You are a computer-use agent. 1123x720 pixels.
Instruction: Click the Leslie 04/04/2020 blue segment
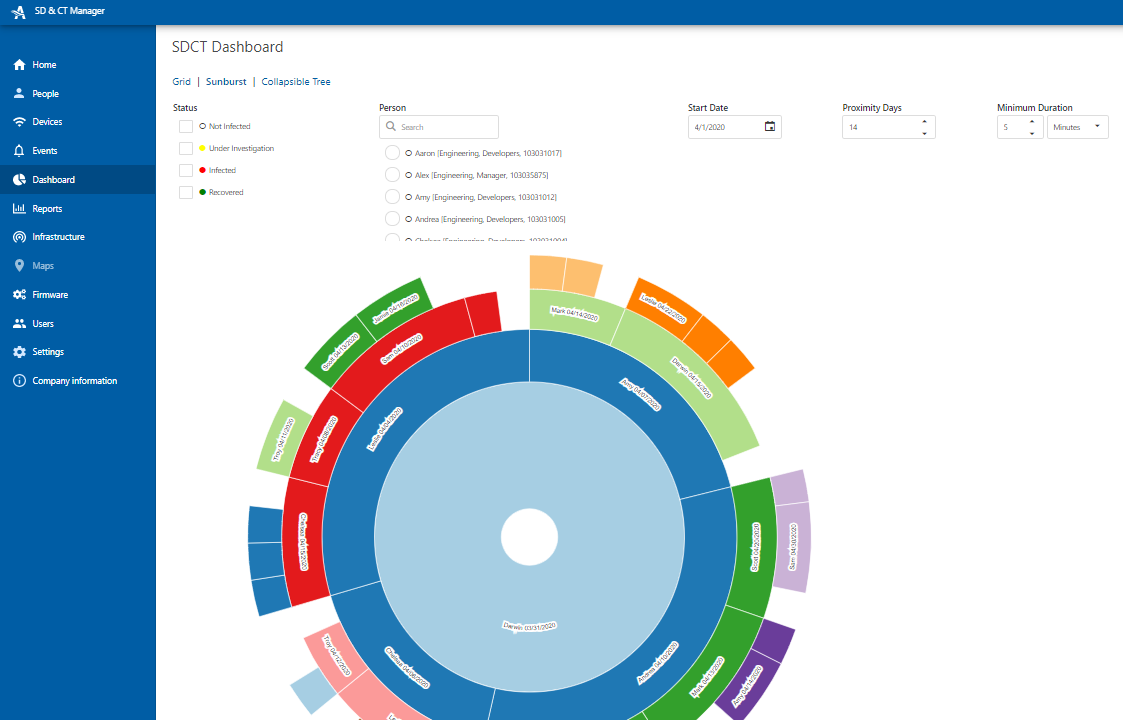[385, 429]
